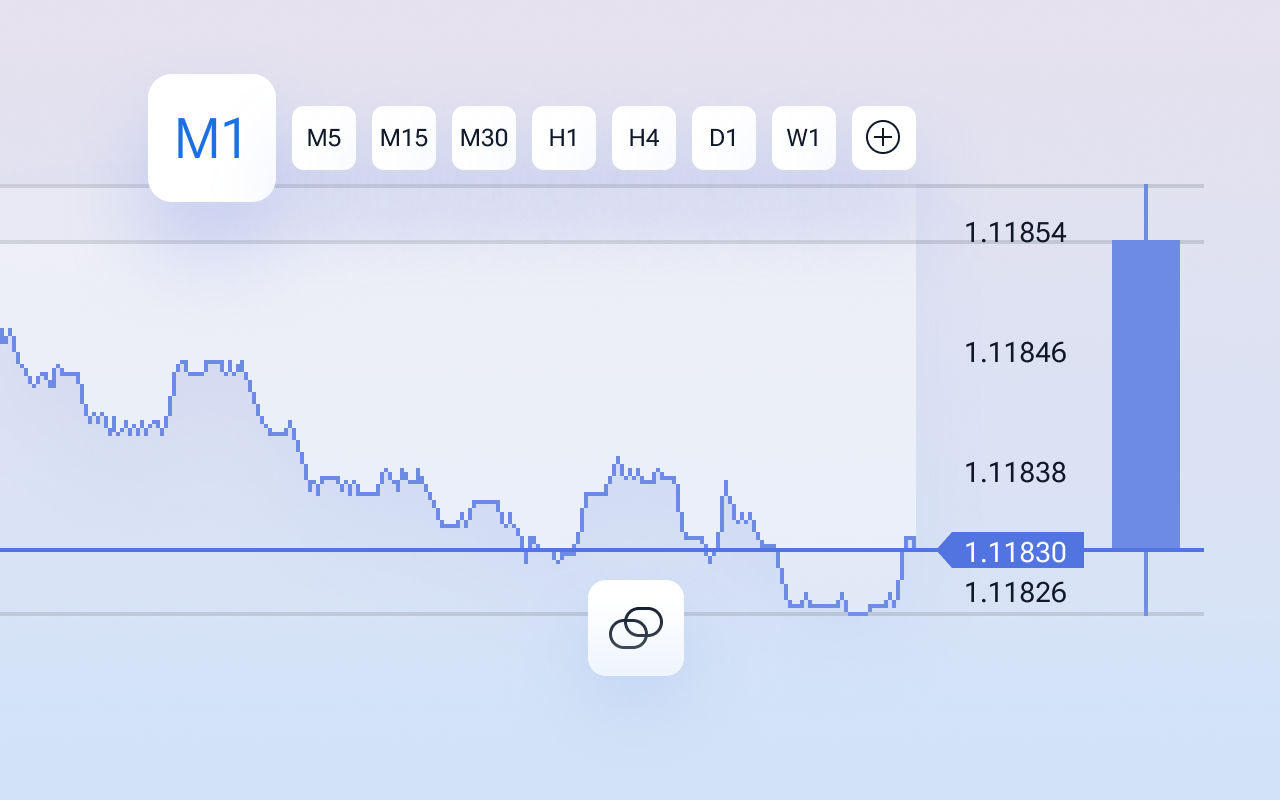
Task: Click the overlapping circles icon
Action: coord(636,628)
